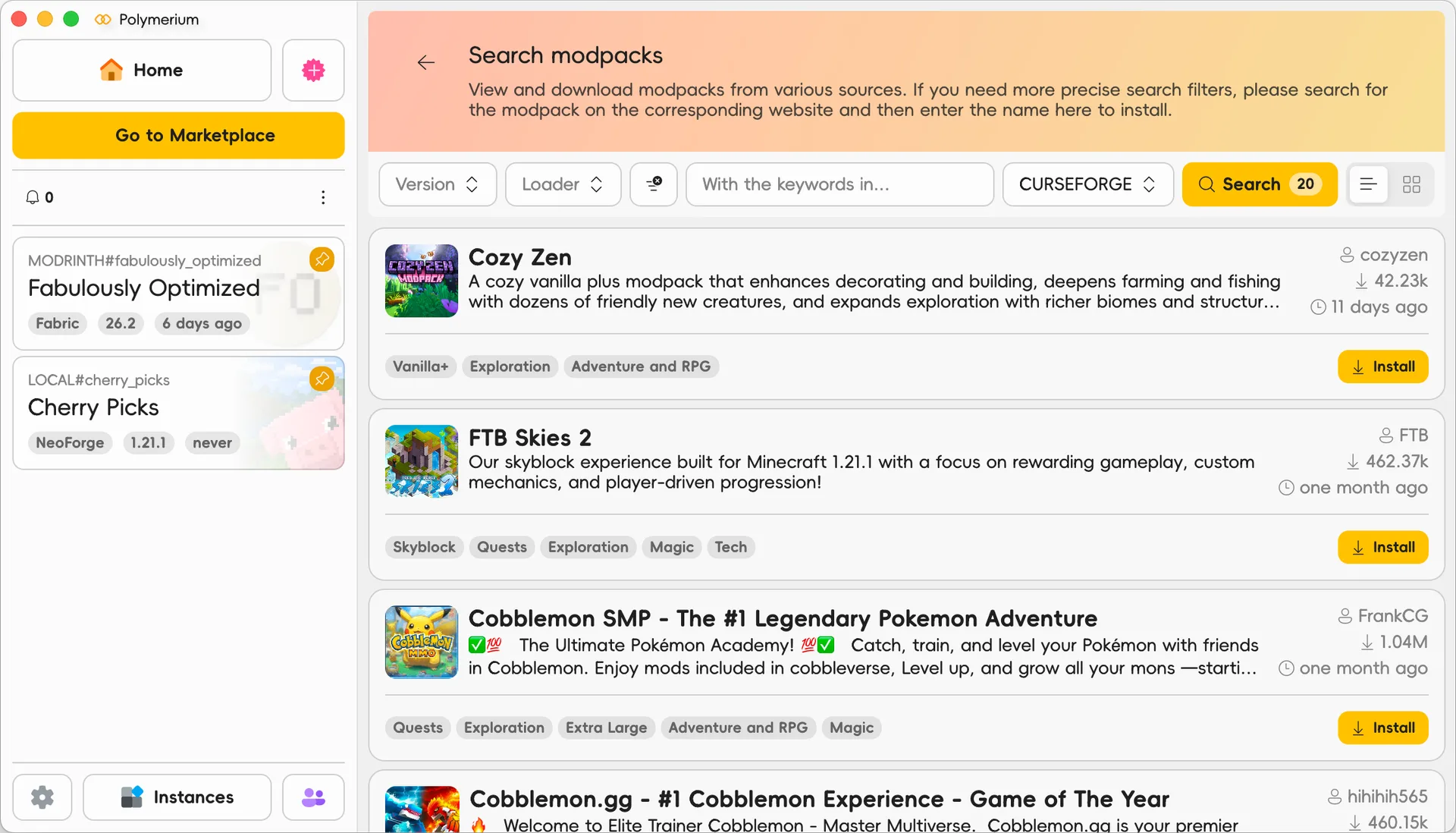Click download icon beside 462.37k

[x=1353, y=462]
